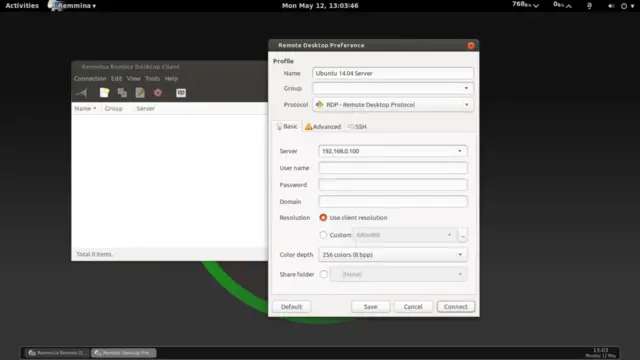Click the Default button
The image size is (640, 360).
point(291,307)
